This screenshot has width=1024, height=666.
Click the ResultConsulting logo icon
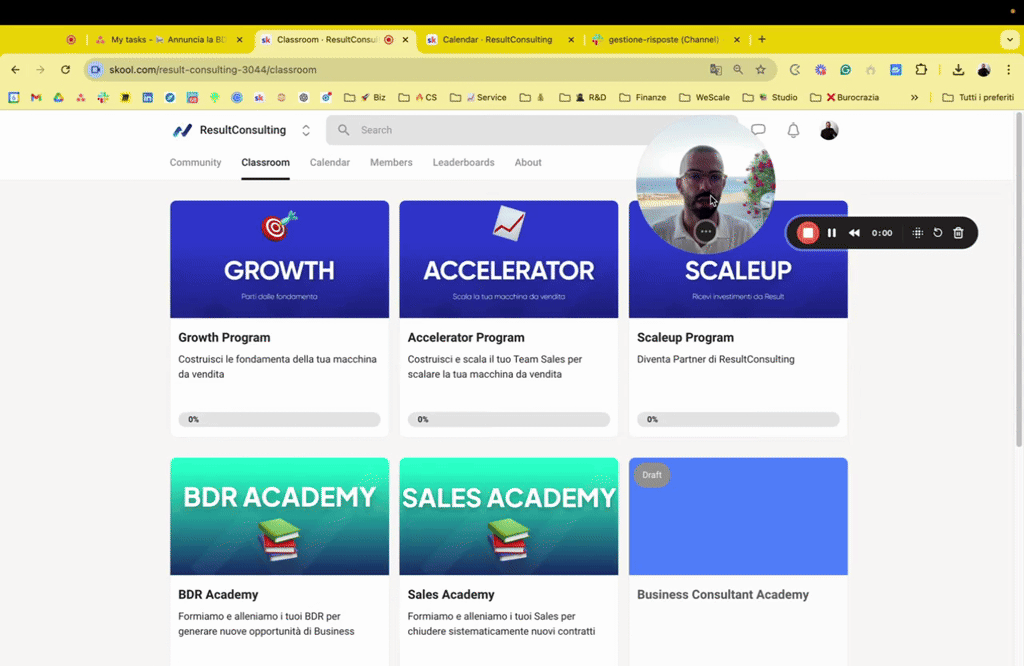181,129
